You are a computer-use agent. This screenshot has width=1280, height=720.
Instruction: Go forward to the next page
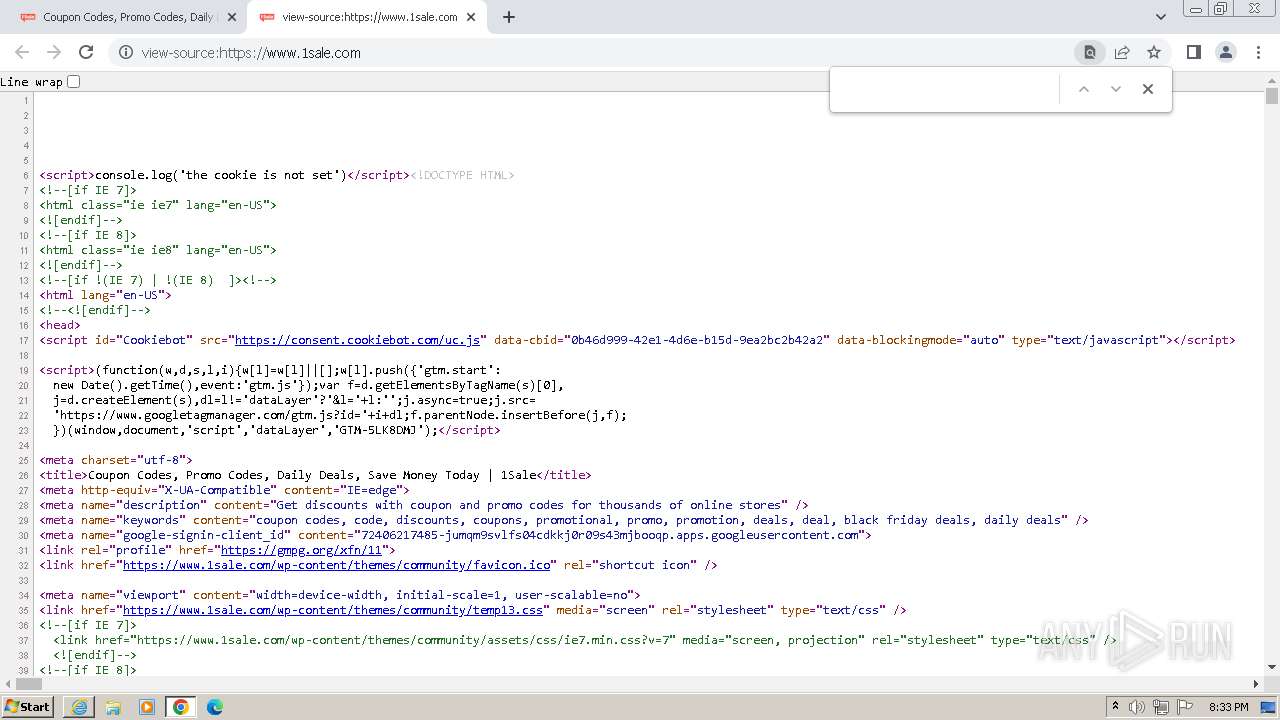[54, 52]
